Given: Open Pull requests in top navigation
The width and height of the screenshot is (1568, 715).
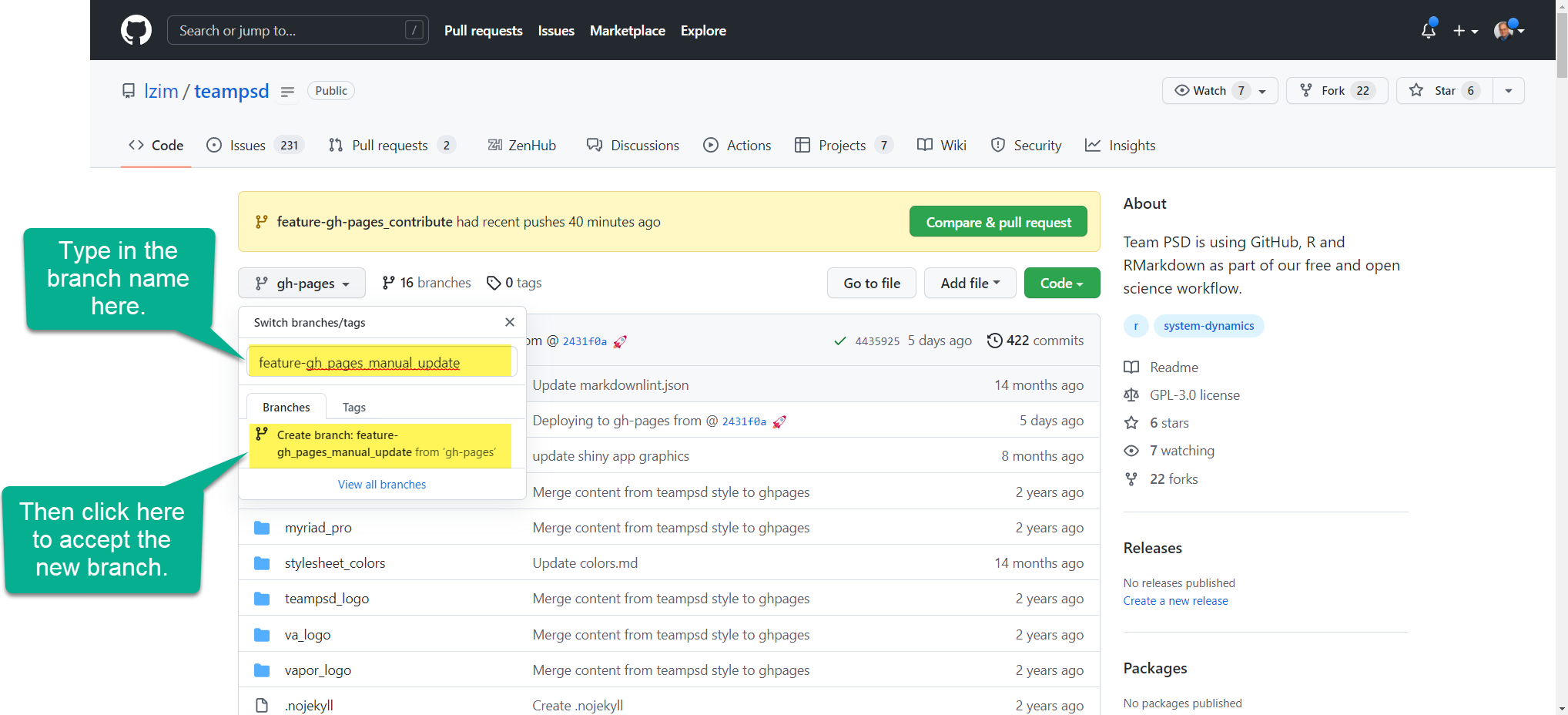Looking at the screenshot, I should (x=483, y=31).
